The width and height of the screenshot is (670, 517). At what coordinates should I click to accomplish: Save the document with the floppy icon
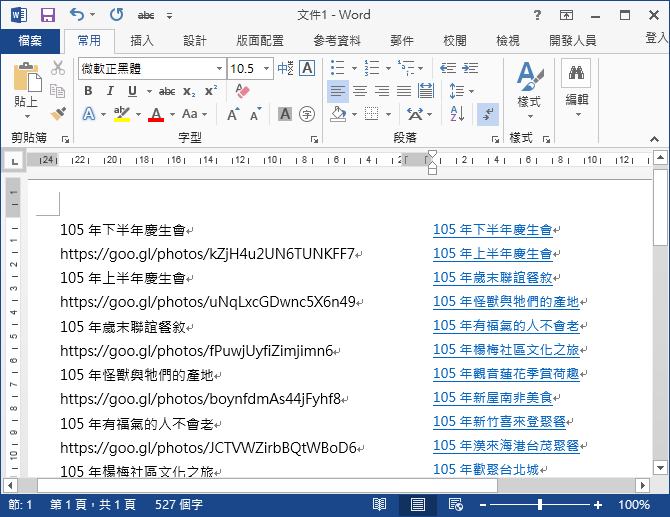coord(47,15)
